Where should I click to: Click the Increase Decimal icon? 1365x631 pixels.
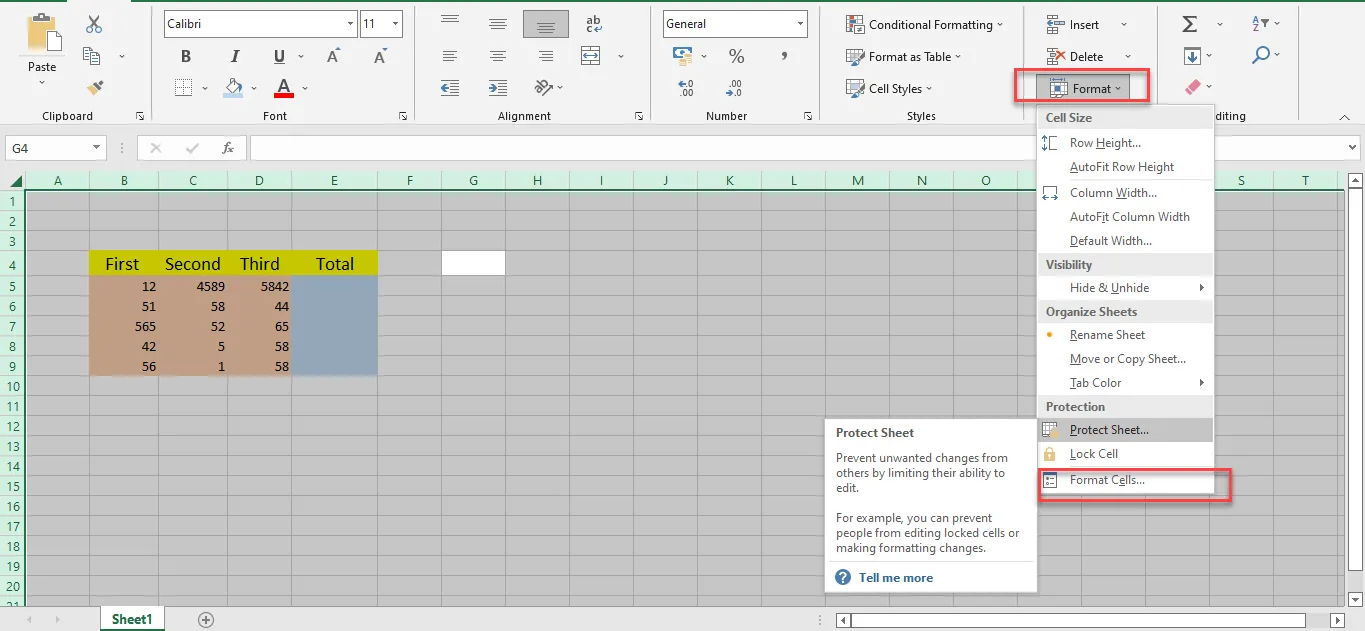(686, 88)
